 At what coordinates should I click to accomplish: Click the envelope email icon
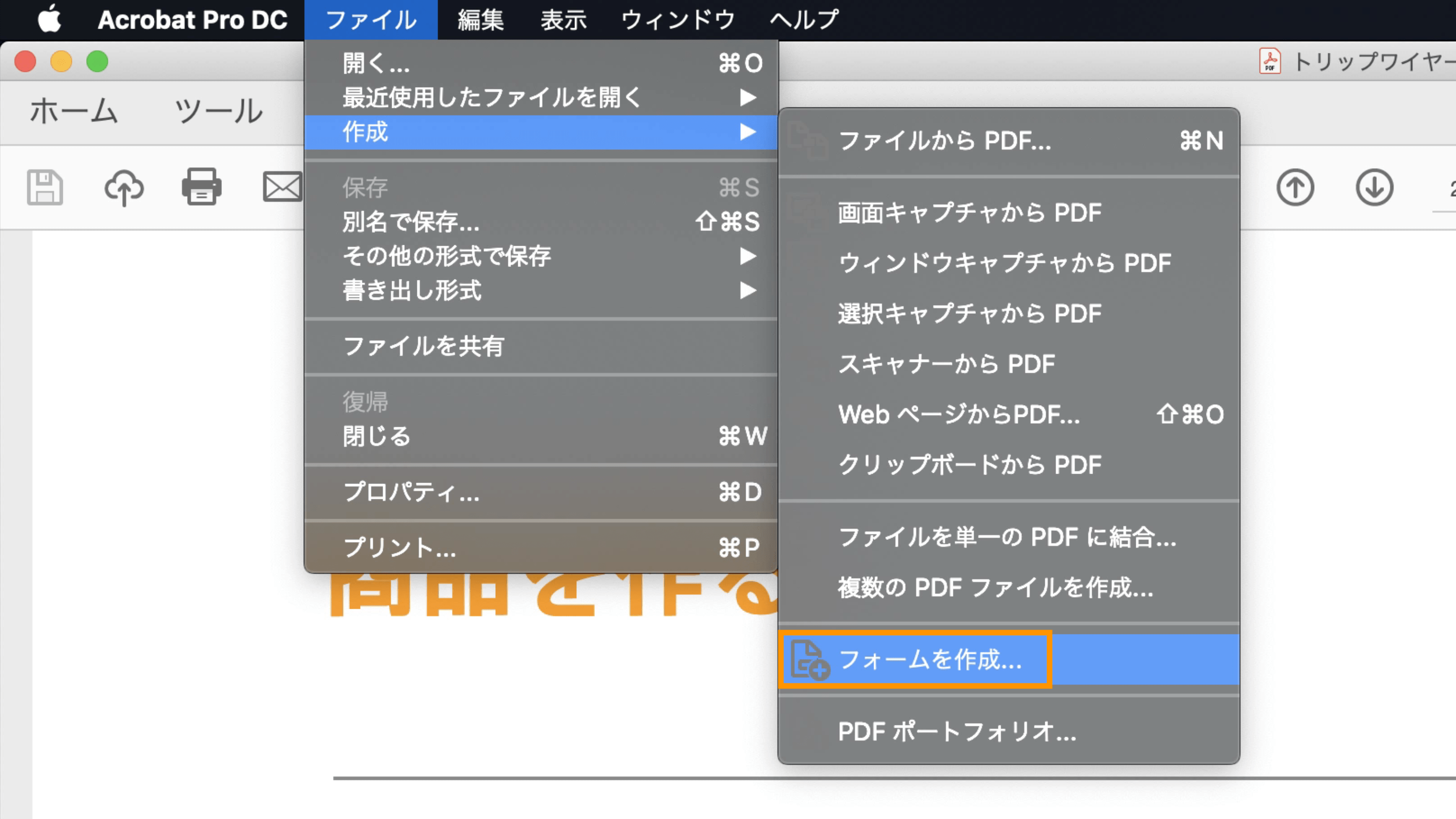point(283,186)
